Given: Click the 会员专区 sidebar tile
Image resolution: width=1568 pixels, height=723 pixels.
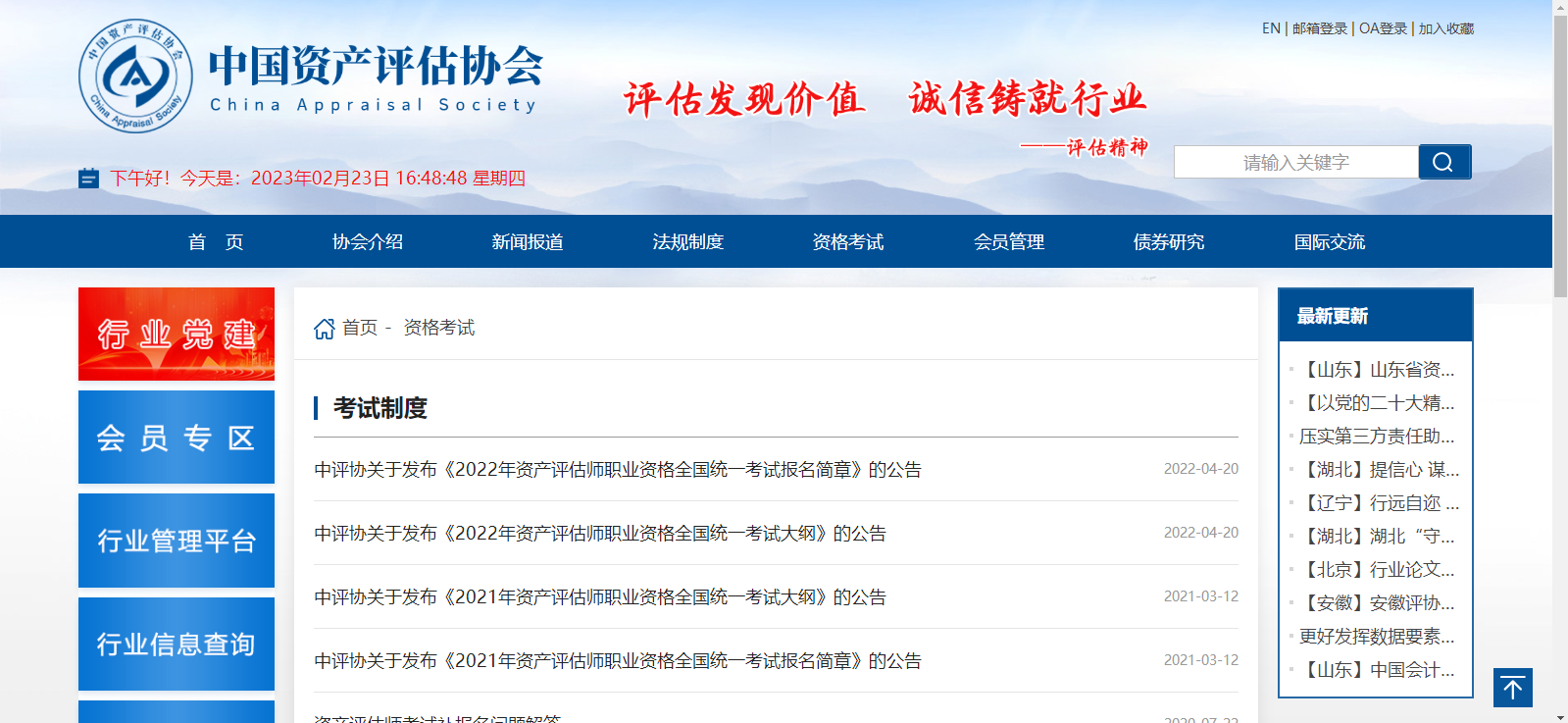Looking at the screenshot, I should point(177,437).
